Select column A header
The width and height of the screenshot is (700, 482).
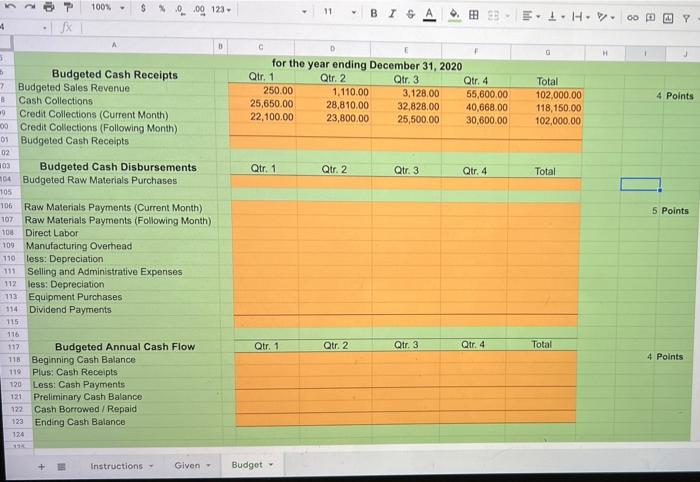tap(114, 45)
